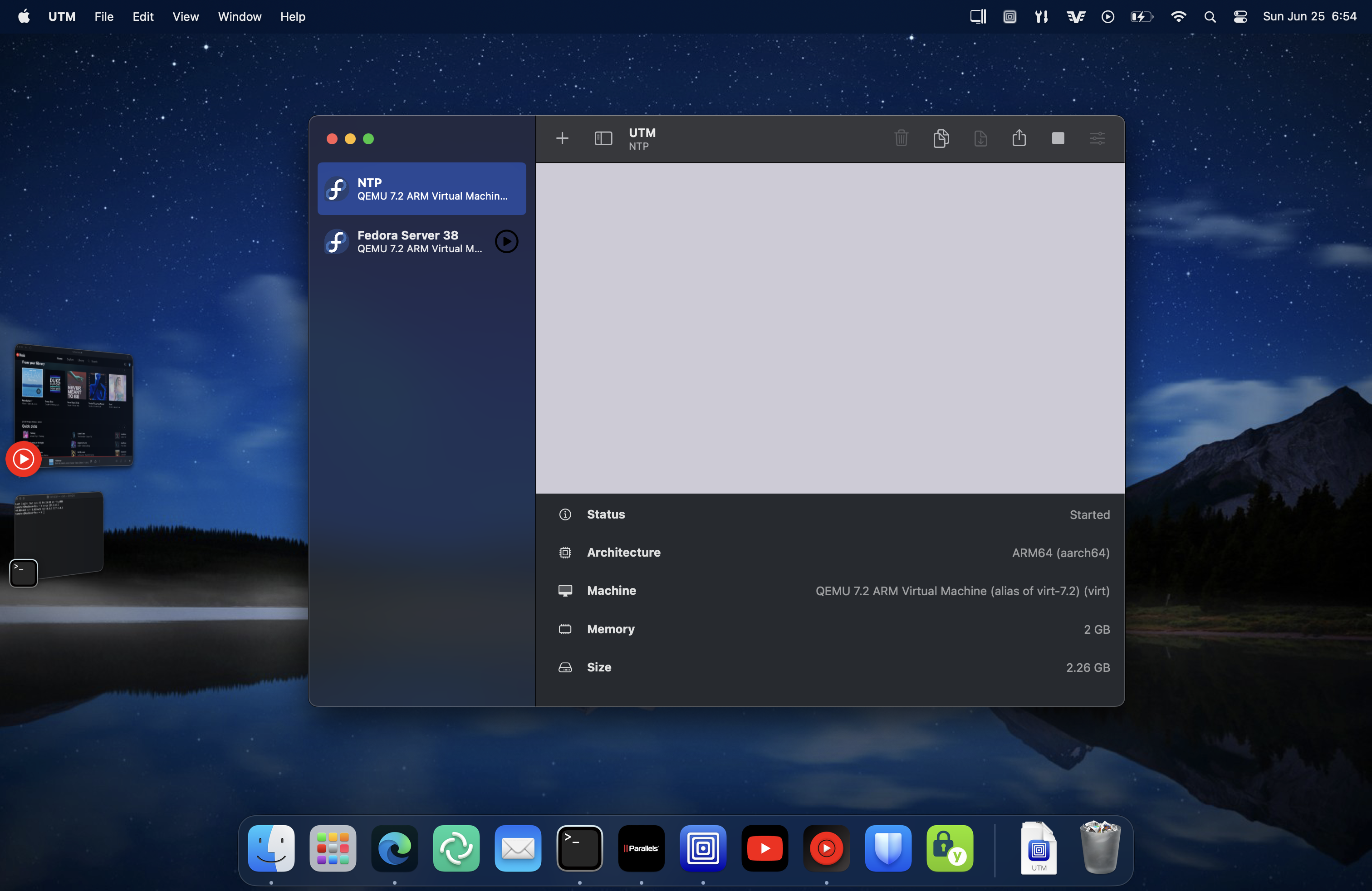Viewport: 1372px width, 891px height.
Task: Toggle the sidebar visibility in UTM
Action: (x=603, y=138)
